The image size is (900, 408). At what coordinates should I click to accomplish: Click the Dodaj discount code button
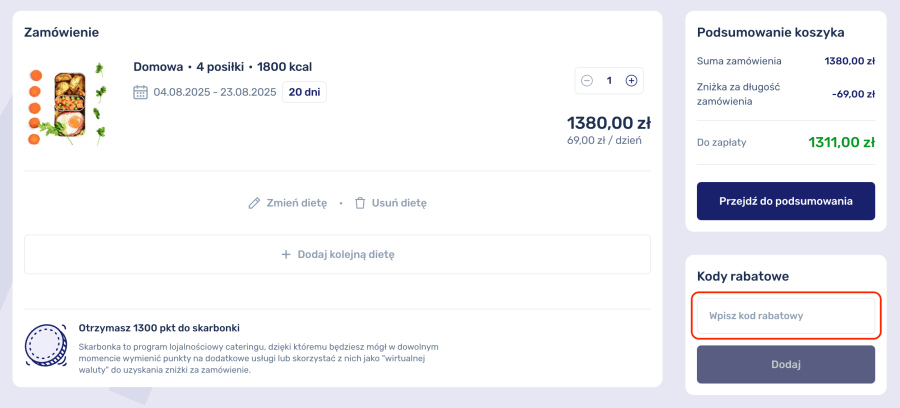[x=786, y=364]
